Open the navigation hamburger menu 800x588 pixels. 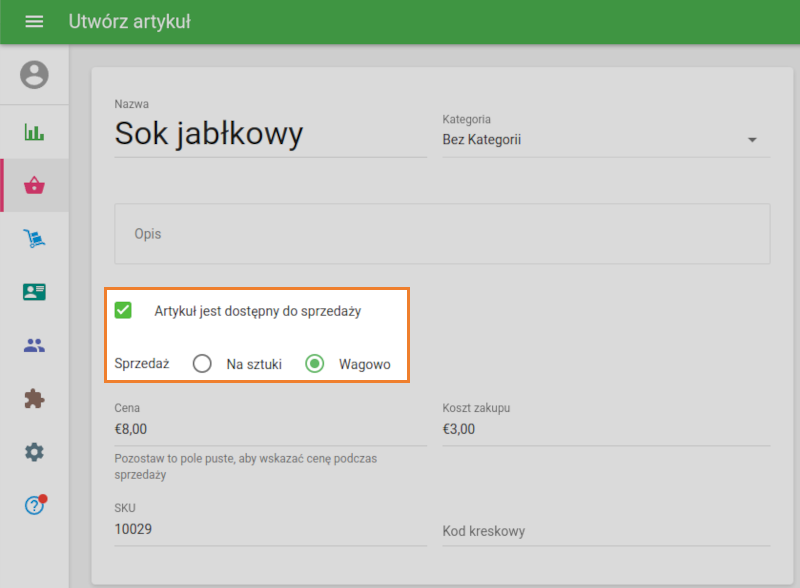pyautogui.click(x=34, y=21)
